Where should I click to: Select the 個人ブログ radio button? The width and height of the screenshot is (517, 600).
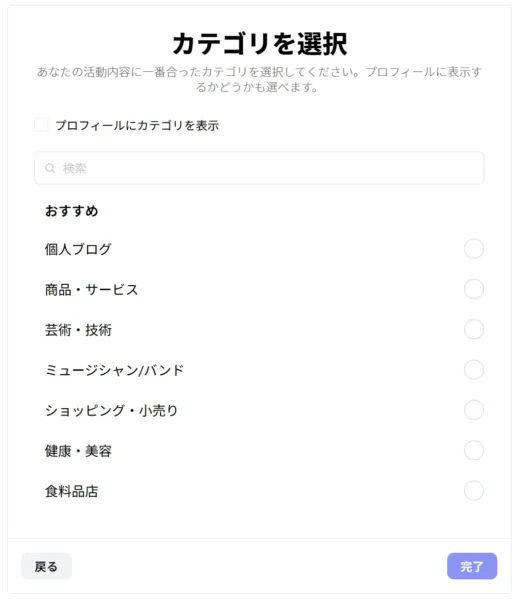click(474, 249)
